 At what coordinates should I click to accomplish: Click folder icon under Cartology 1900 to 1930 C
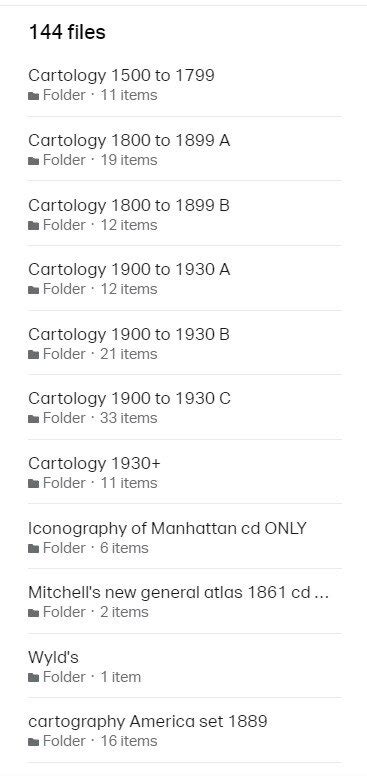[x=34, y=419]
